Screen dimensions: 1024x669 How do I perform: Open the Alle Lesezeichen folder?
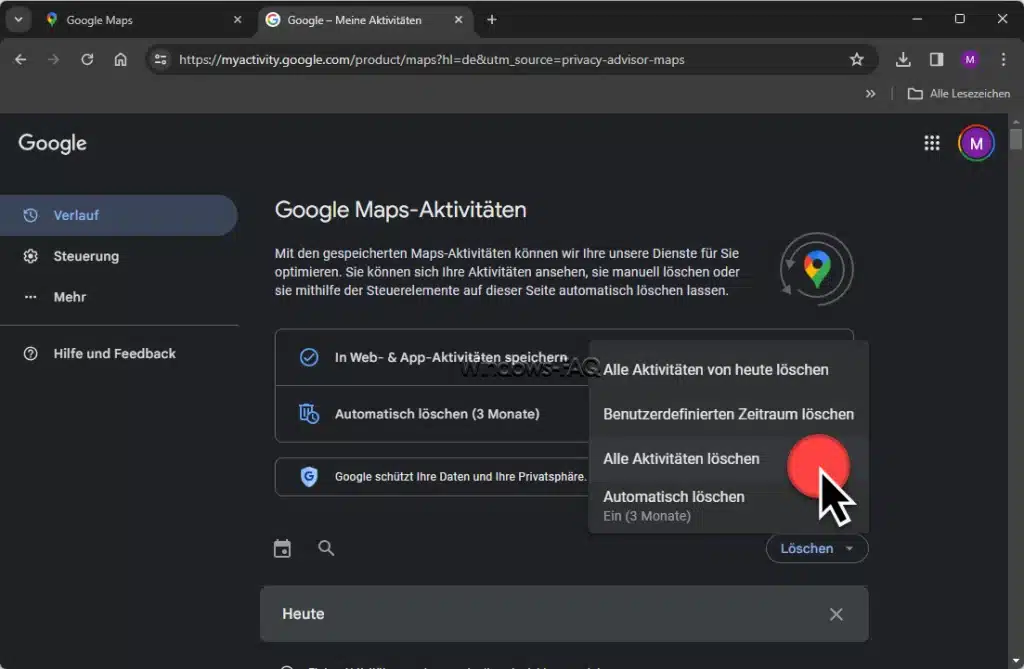[959, 93]
